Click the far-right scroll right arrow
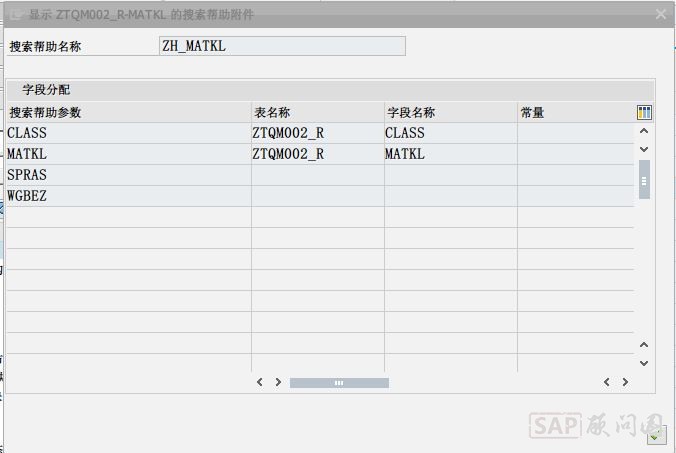 click(625, 382)
